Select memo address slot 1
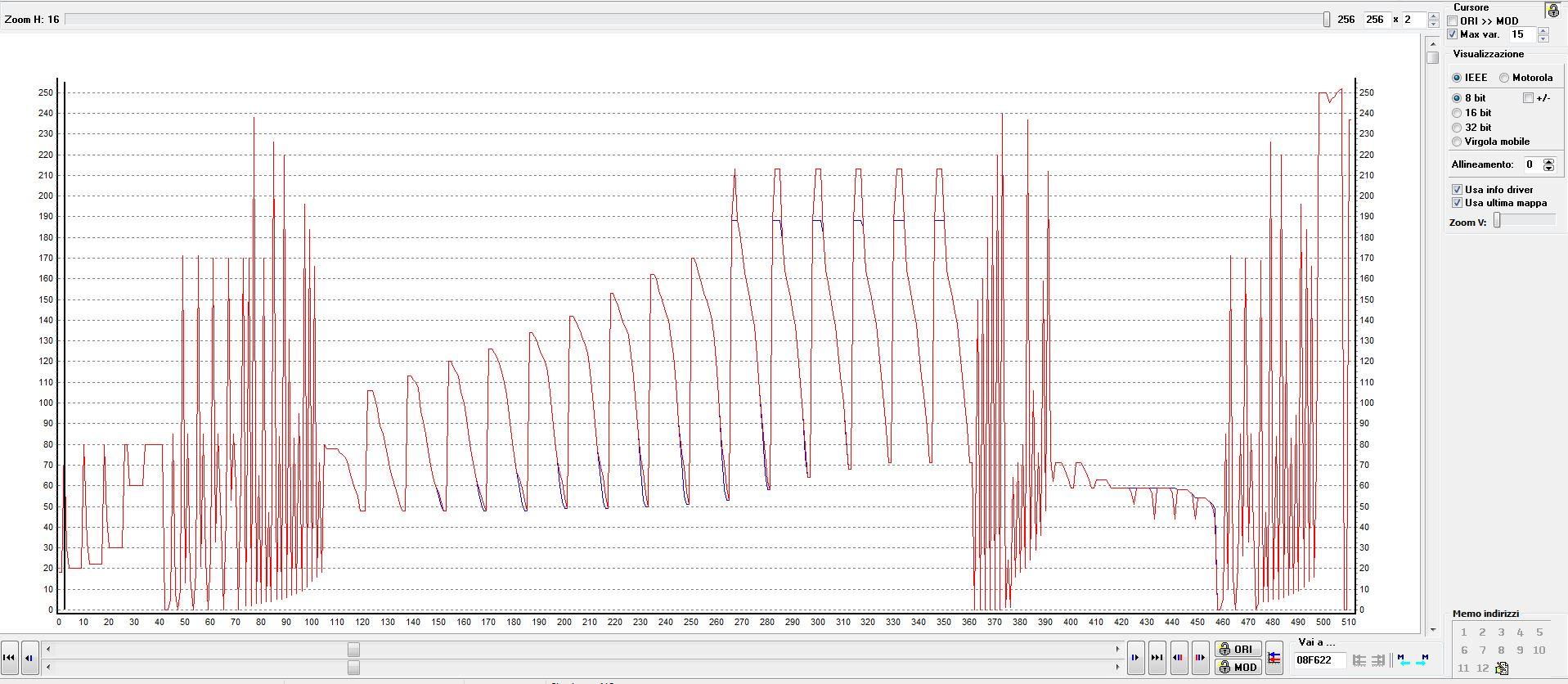 pyautogui.click(x=1463, y=632)
